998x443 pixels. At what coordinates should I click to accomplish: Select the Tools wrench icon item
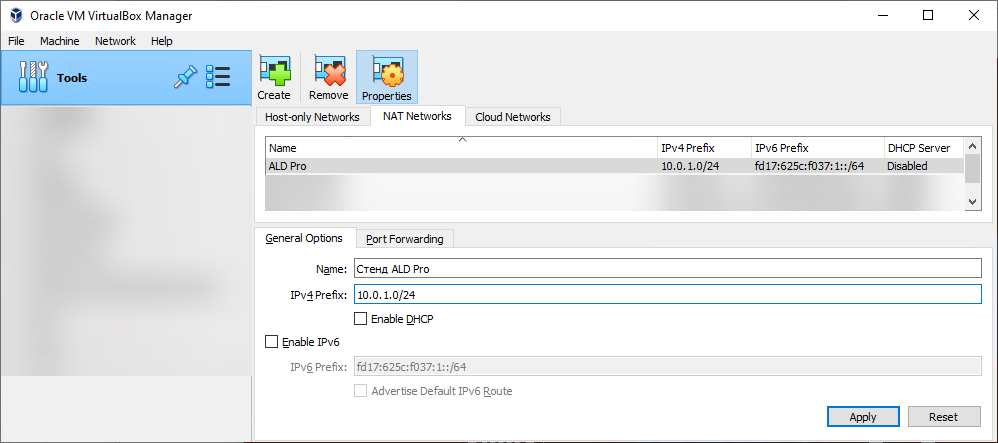33,78
